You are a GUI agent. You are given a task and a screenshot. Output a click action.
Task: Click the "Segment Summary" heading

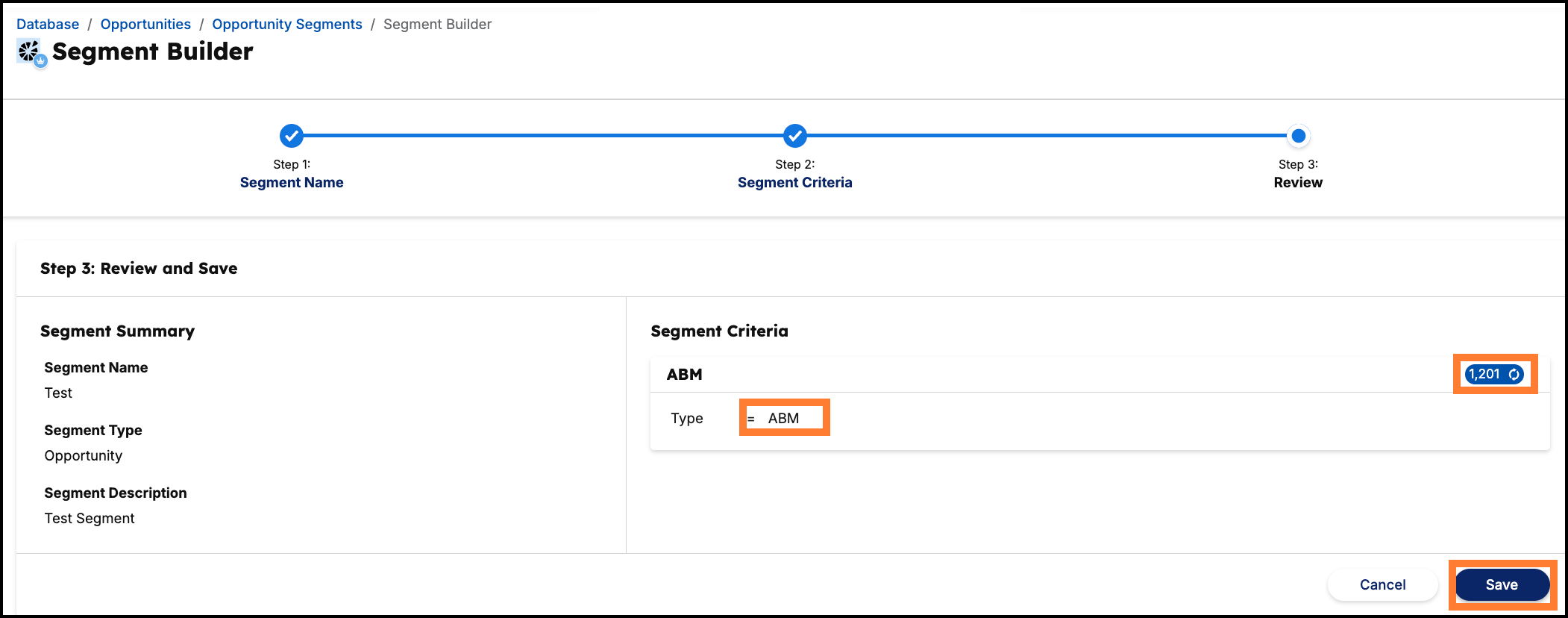pos(117,331)
